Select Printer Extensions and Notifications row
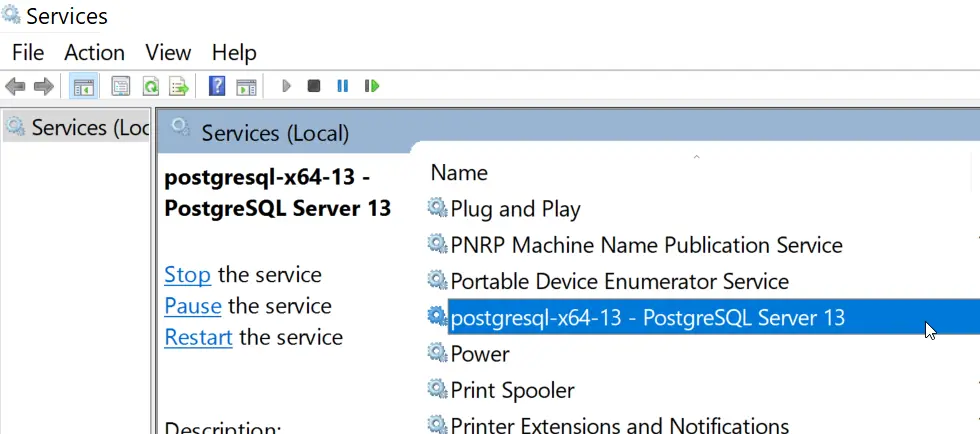The height and width of the screenshot is (434, 980). point(619,426)
